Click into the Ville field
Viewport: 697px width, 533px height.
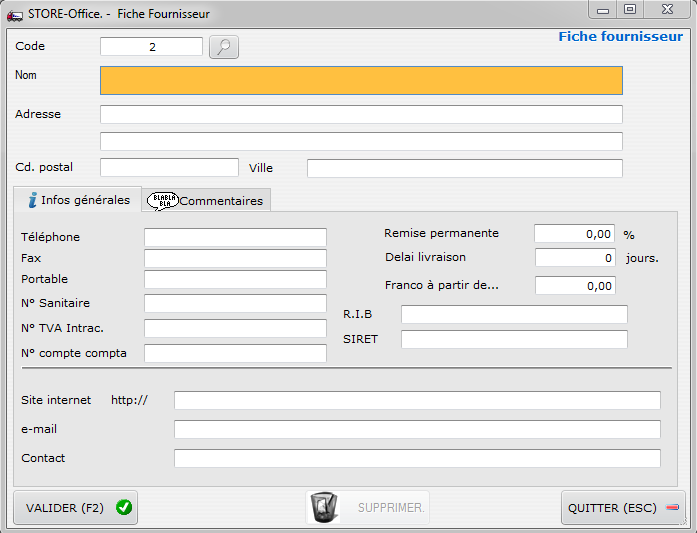pyautogui.click(x=464, y=168)
